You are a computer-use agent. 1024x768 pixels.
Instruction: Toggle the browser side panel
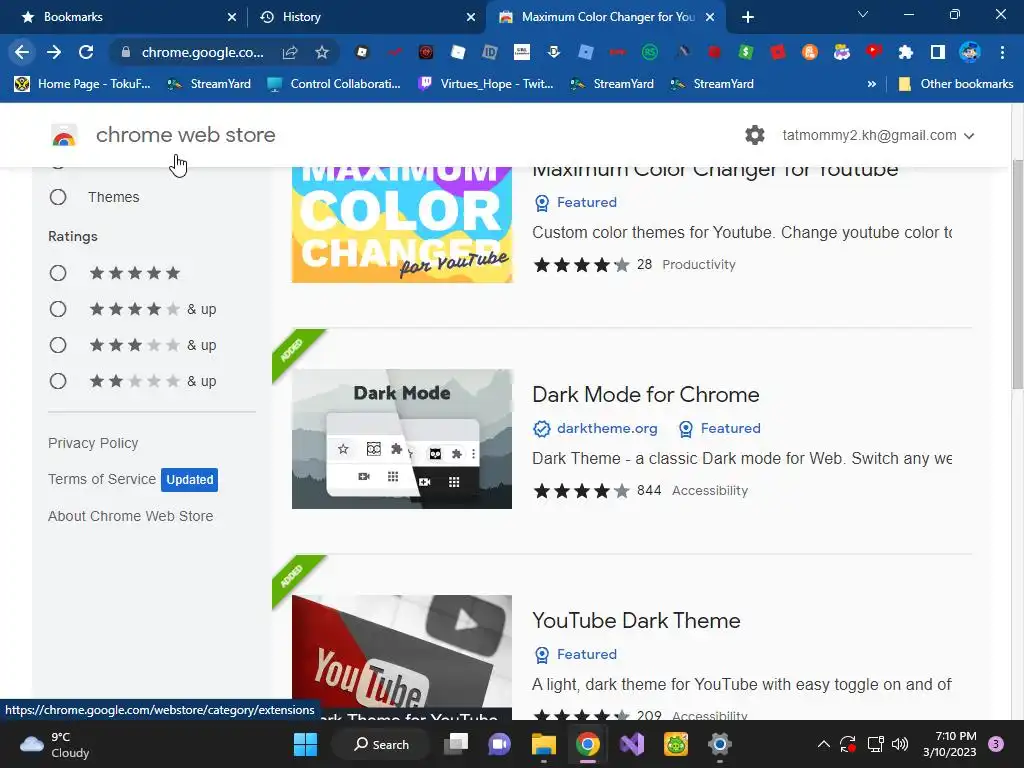click(937, 52)
